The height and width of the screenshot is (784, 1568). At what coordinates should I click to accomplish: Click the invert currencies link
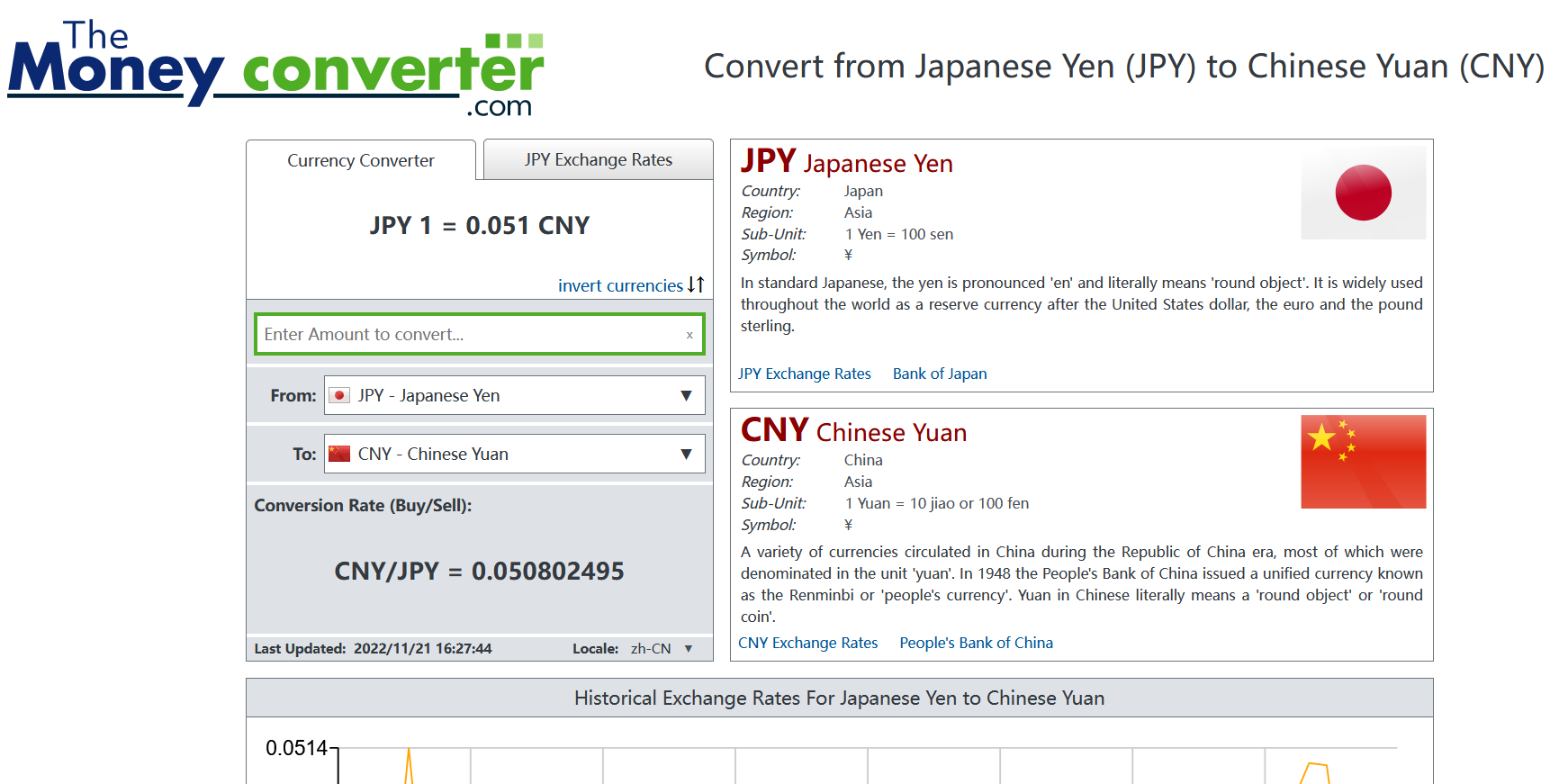coord(620,285)
